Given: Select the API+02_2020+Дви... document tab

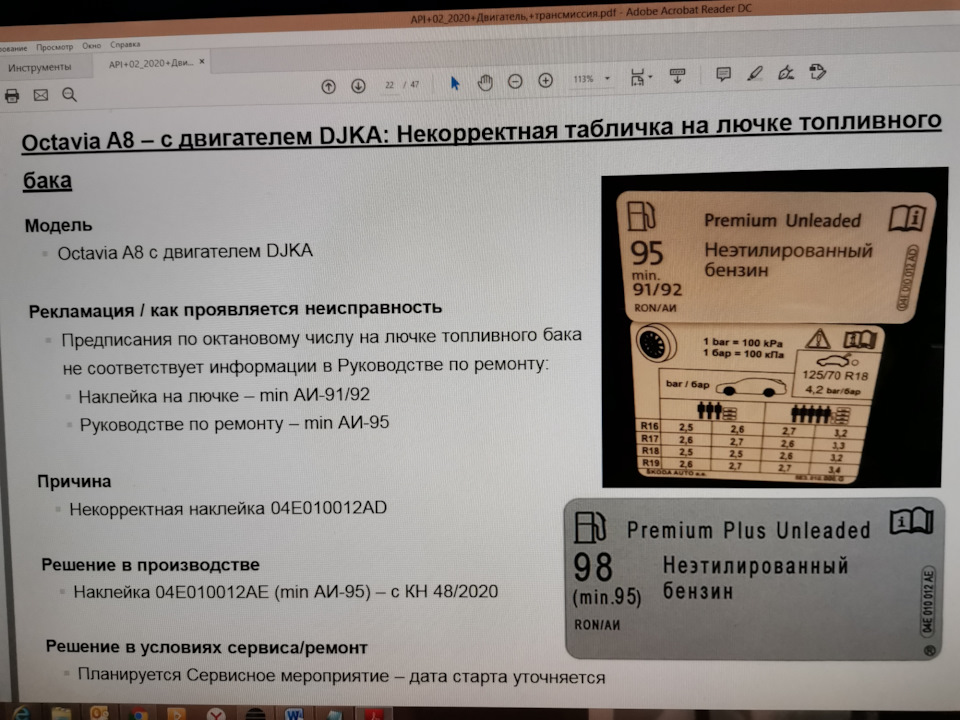Looking at the screenshot, I should click(151, 63).
